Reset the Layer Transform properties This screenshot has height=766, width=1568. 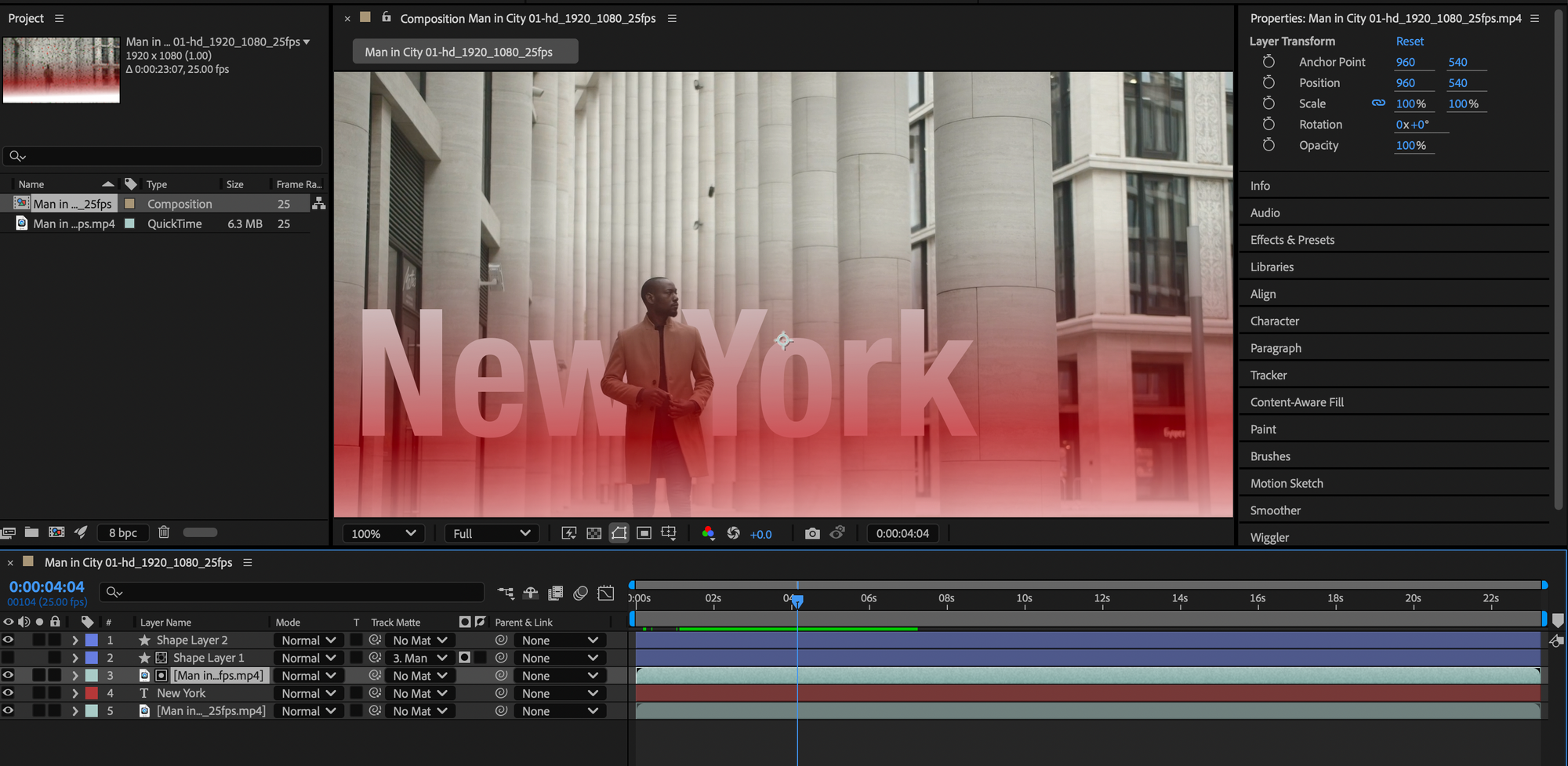tap(1409, 41)
